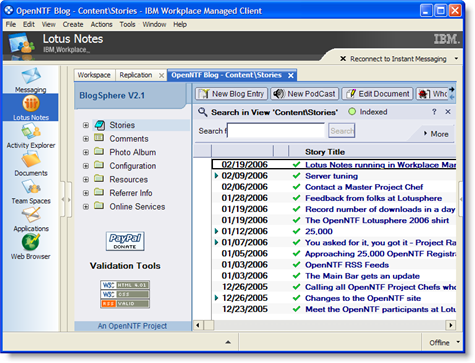Close the Search in View bar
This screenshot has width=475, height=363.
click(448, 112)
